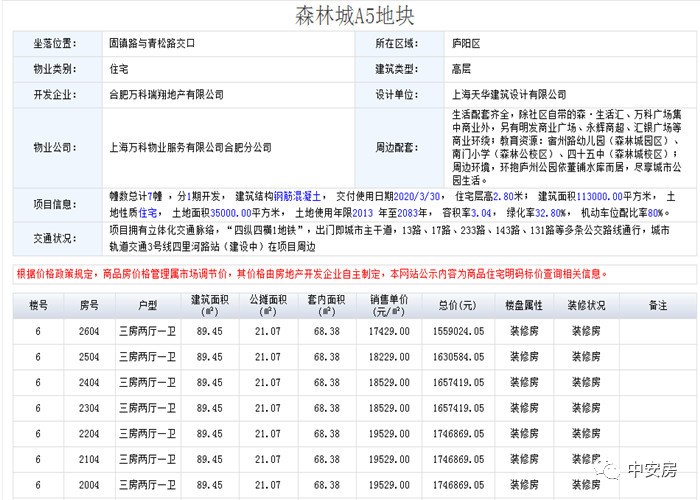The height and width of the screenshot is (500, 700).
Task: Click property company 上海万科物业服务有限公司合肥分公司
Action: point(191,147)
